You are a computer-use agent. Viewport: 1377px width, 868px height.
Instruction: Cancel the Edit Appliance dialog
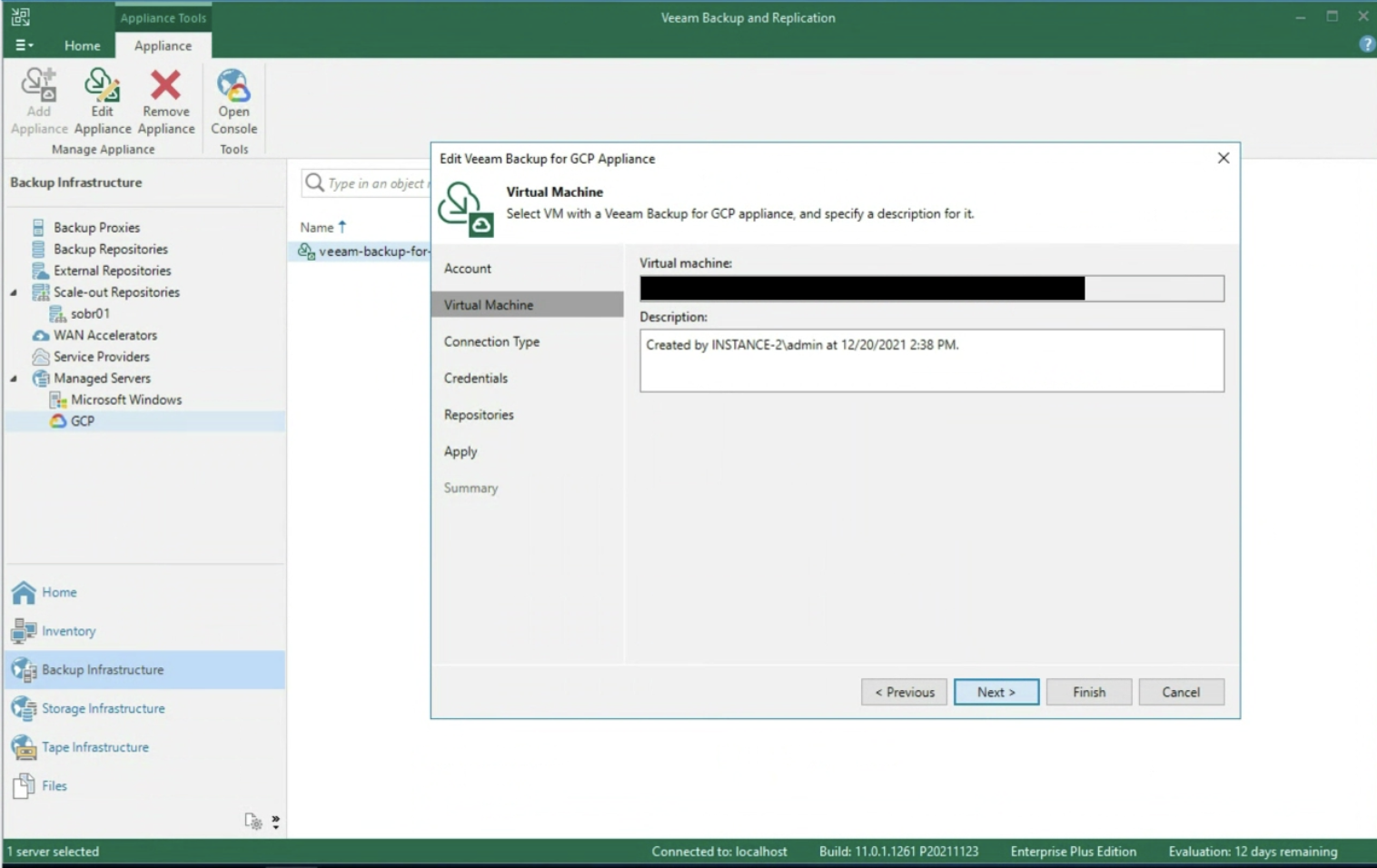point(1181,692)
